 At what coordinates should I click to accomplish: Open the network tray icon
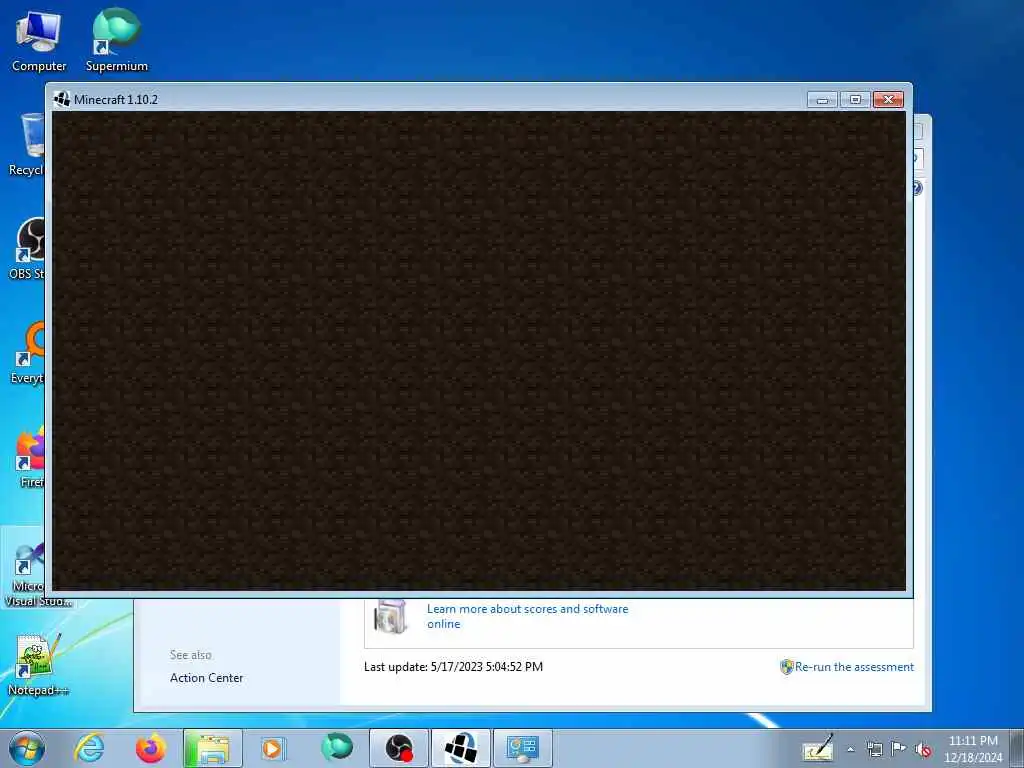tap(874, 749)
